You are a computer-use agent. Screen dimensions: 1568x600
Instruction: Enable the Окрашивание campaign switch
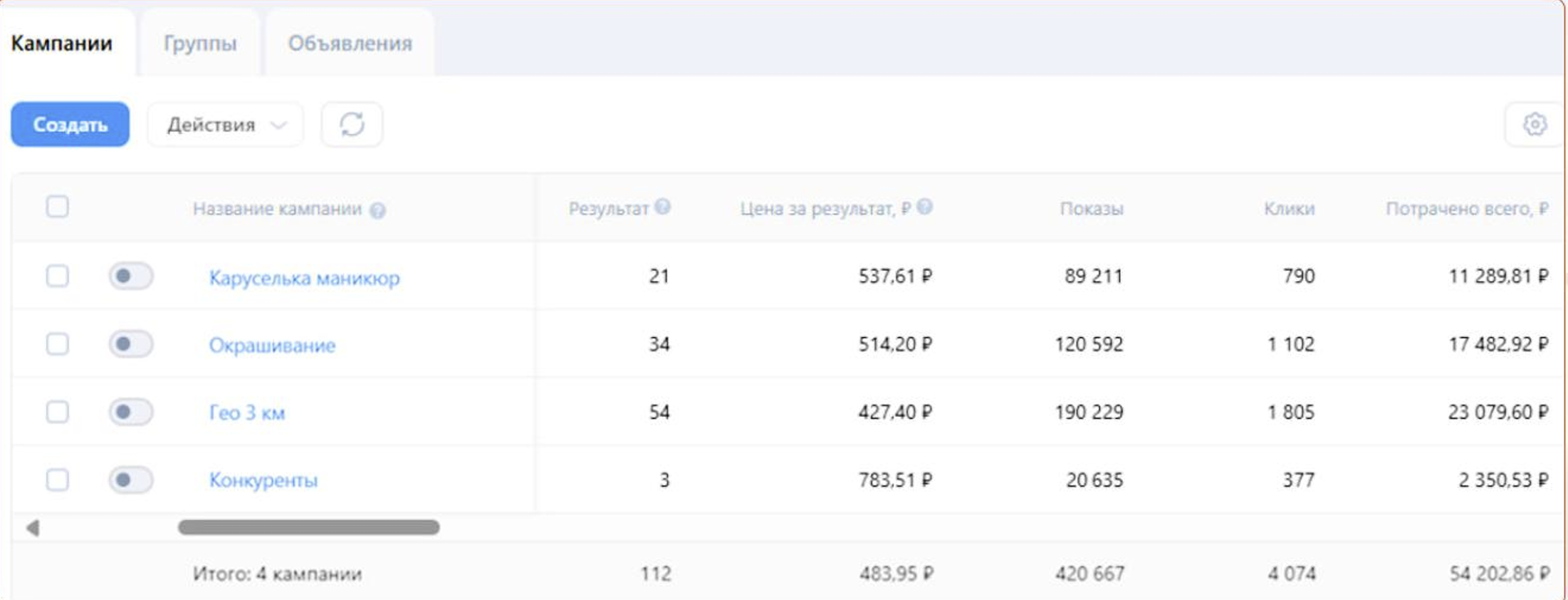(x=131, y=344)
